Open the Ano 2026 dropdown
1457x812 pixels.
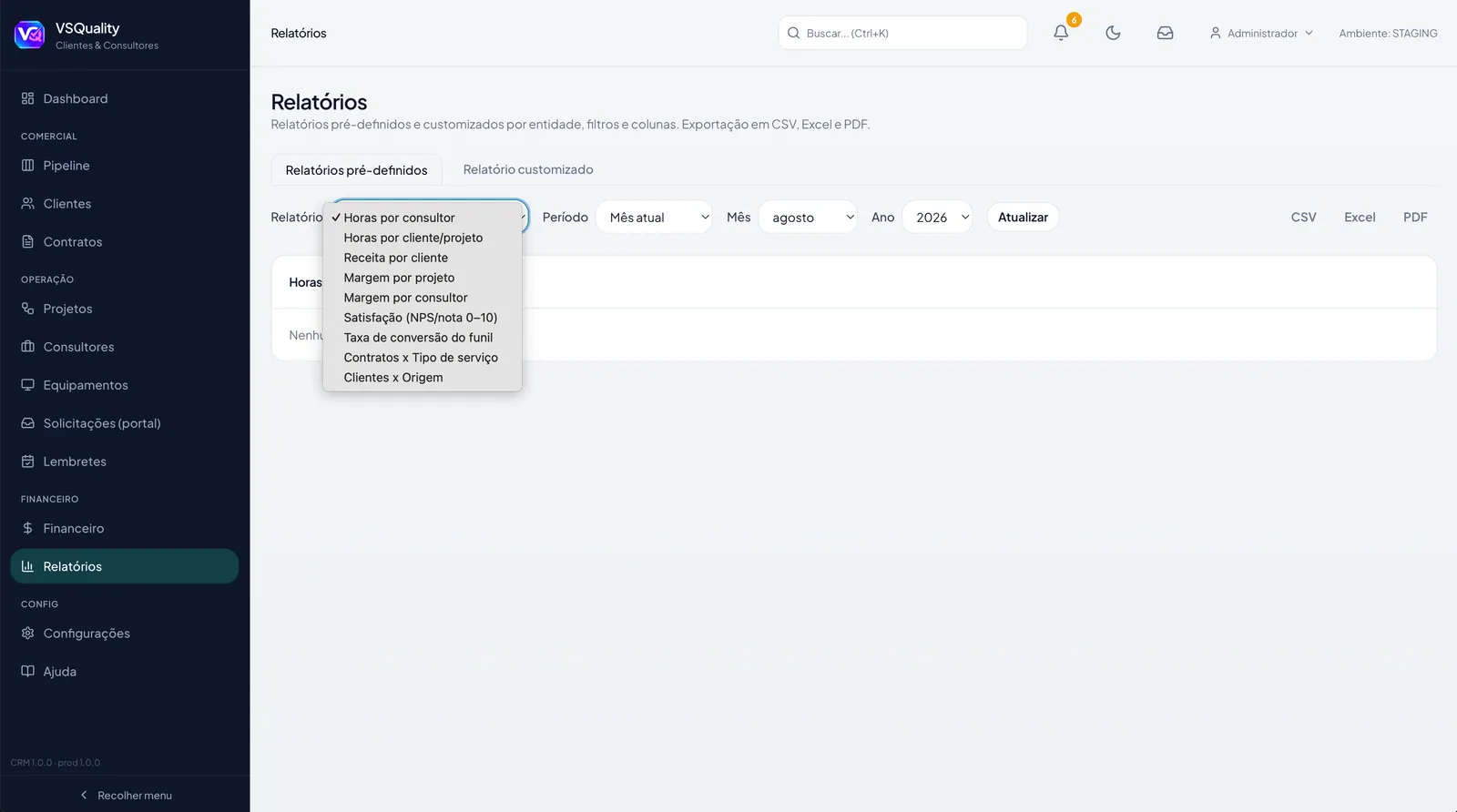(x=937, y=217)
